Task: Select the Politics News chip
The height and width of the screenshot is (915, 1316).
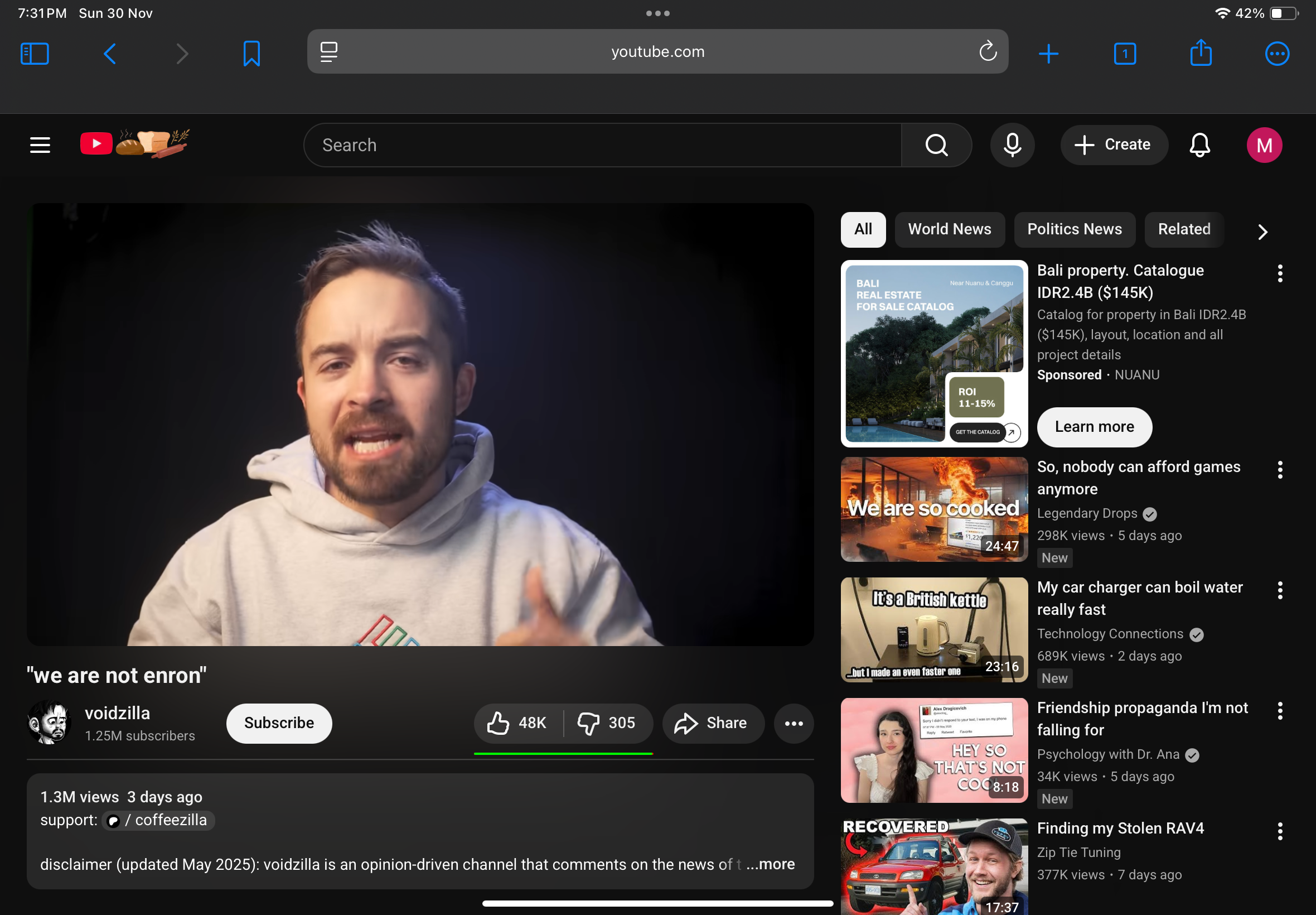Action: click(1074, 229)
